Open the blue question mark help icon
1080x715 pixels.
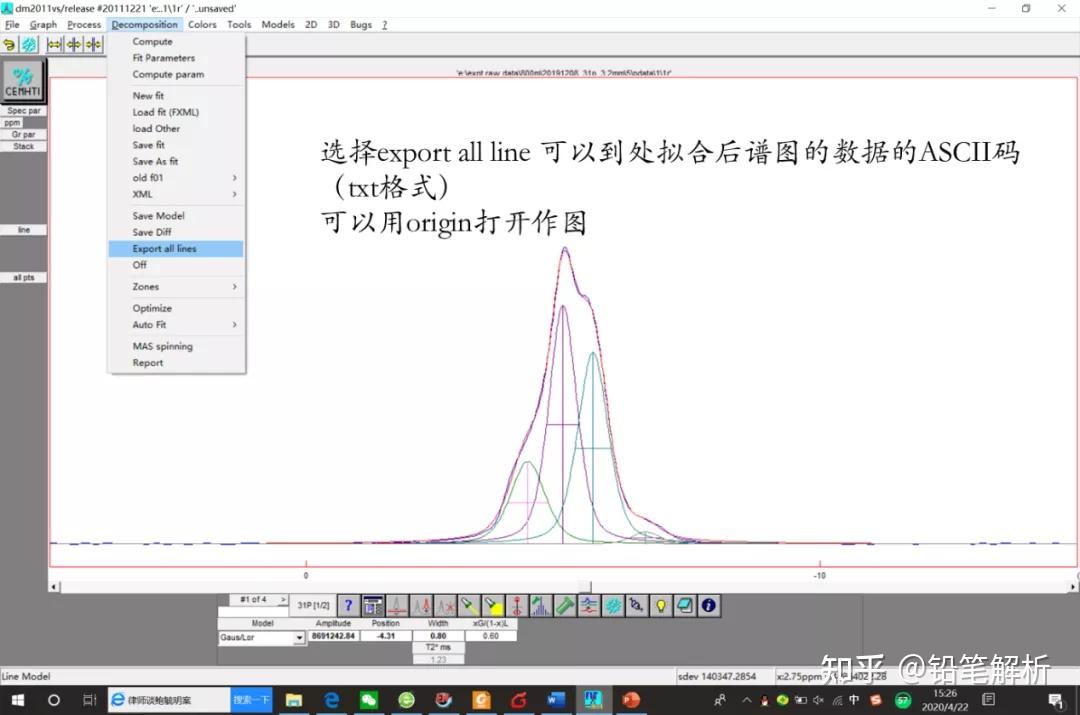click(x=347, y=605)
